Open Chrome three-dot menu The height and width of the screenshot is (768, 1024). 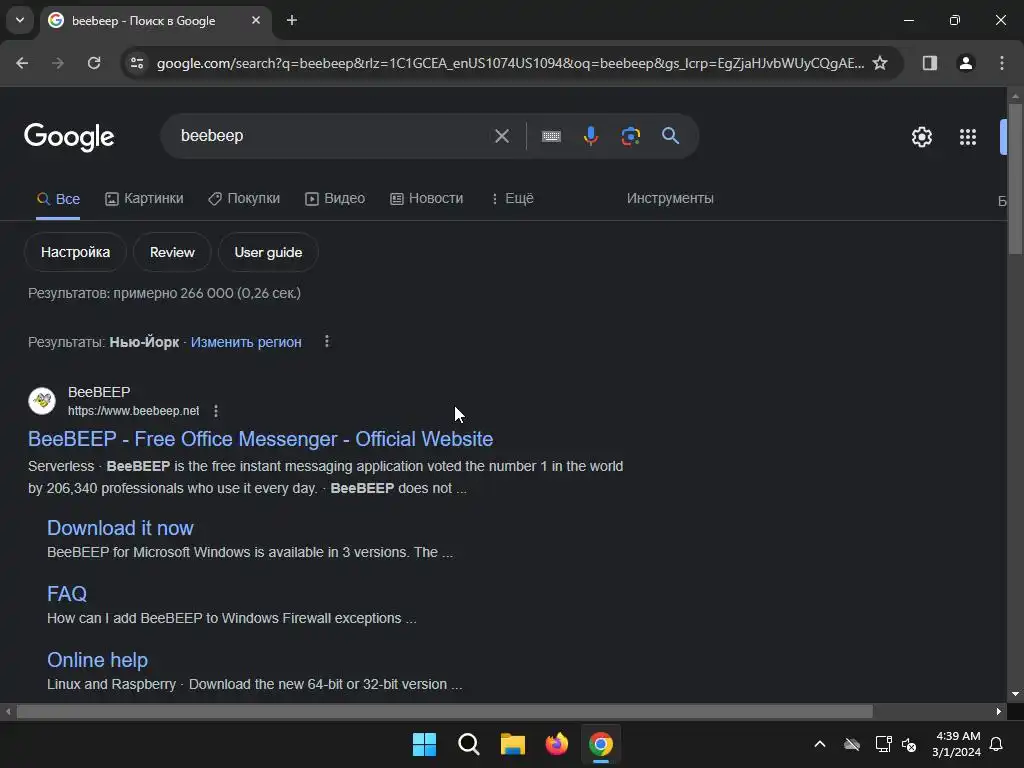coord(1002,63)
